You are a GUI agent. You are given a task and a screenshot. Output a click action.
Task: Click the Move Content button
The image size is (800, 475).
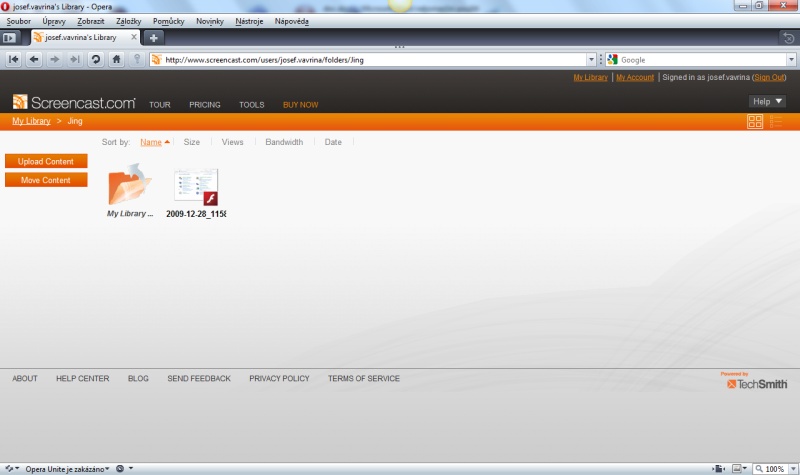click(46, 180)
